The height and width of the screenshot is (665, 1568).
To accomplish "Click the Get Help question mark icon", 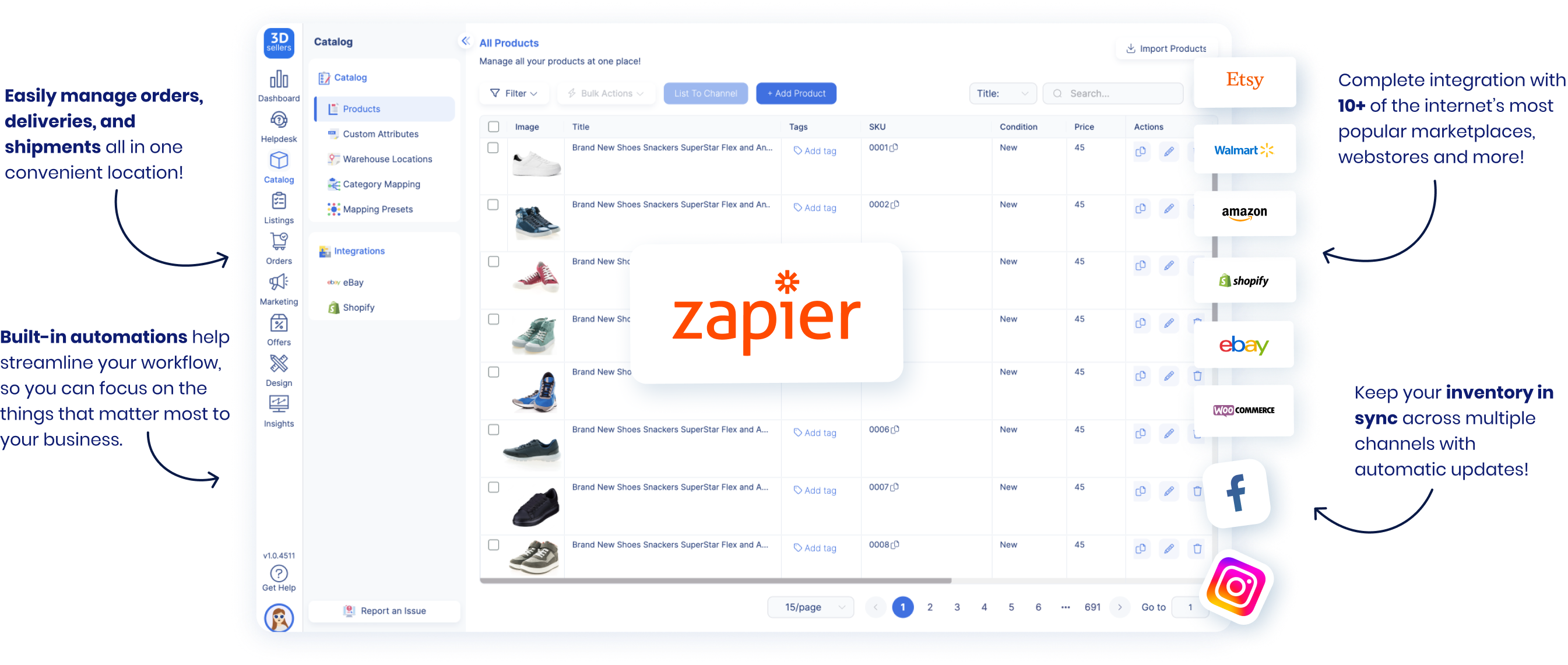I will [279, 573].
